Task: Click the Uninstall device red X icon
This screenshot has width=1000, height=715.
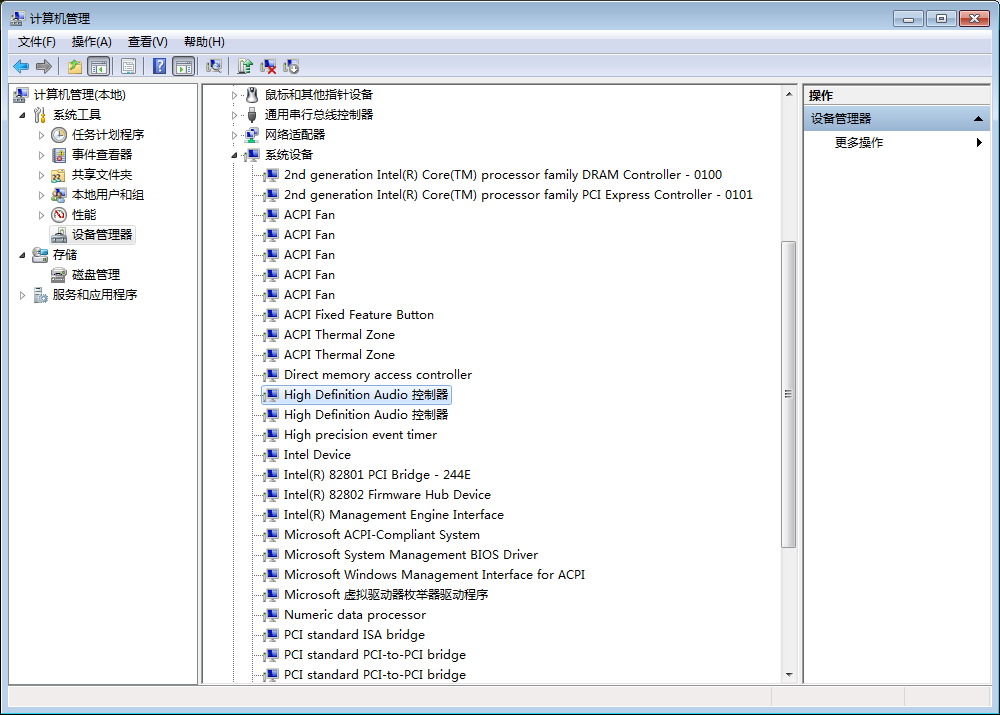Action: [268, 66]
